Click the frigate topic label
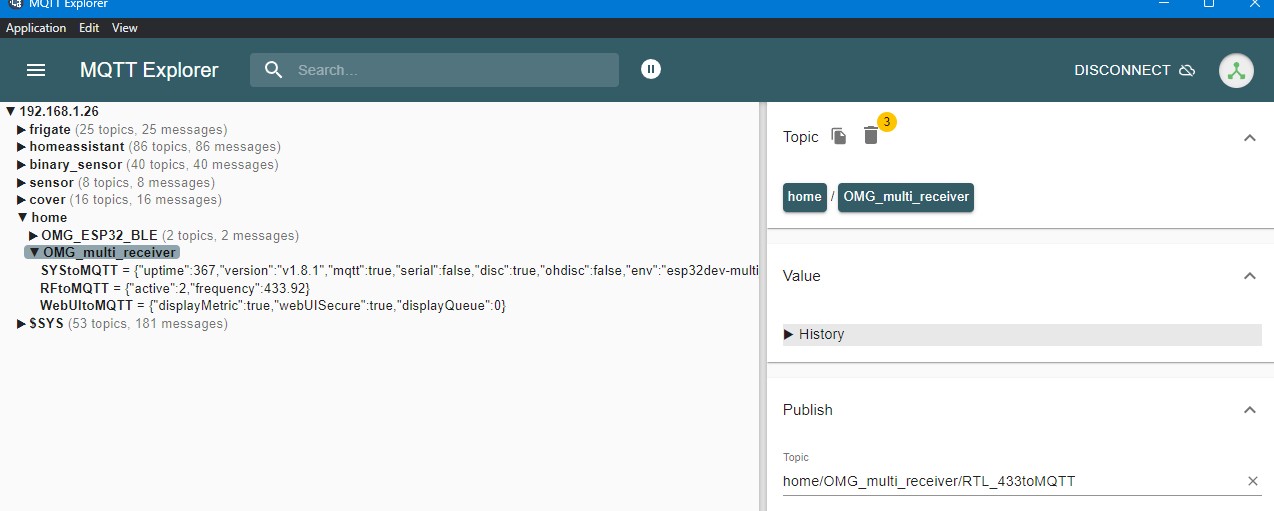 50,130
